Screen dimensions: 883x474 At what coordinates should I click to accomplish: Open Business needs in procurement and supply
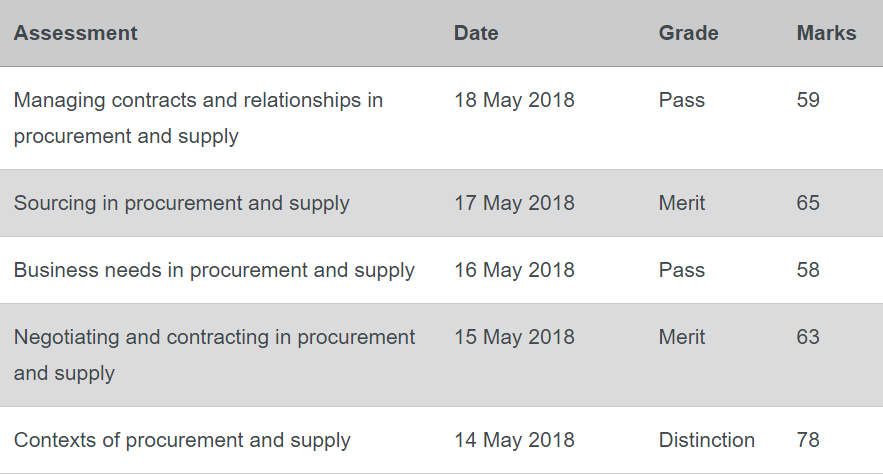tap(214, 270)
